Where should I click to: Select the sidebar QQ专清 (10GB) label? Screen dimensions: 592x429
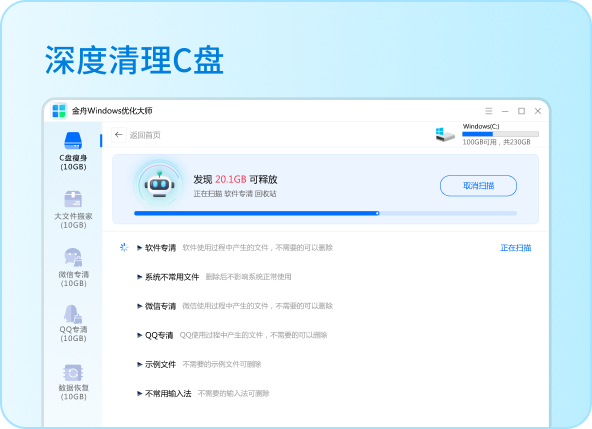pyautogui.click(x=73, y=333)
